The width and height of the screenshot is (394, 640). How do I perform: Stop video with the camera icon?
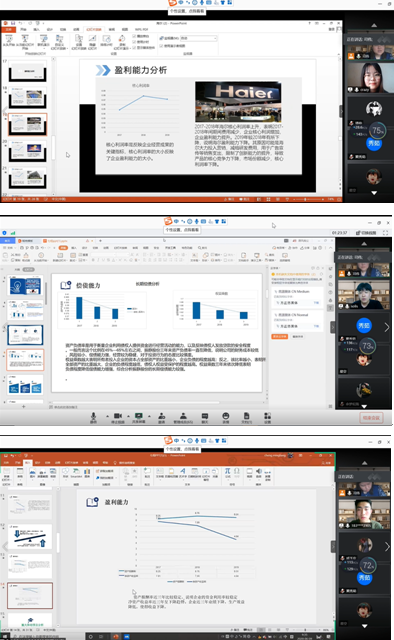point(118,416)
